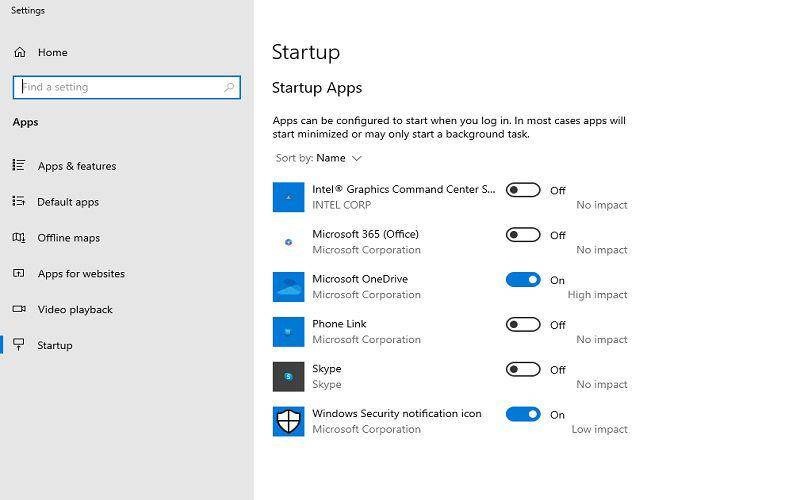Open Video playback page

(75, 310)
